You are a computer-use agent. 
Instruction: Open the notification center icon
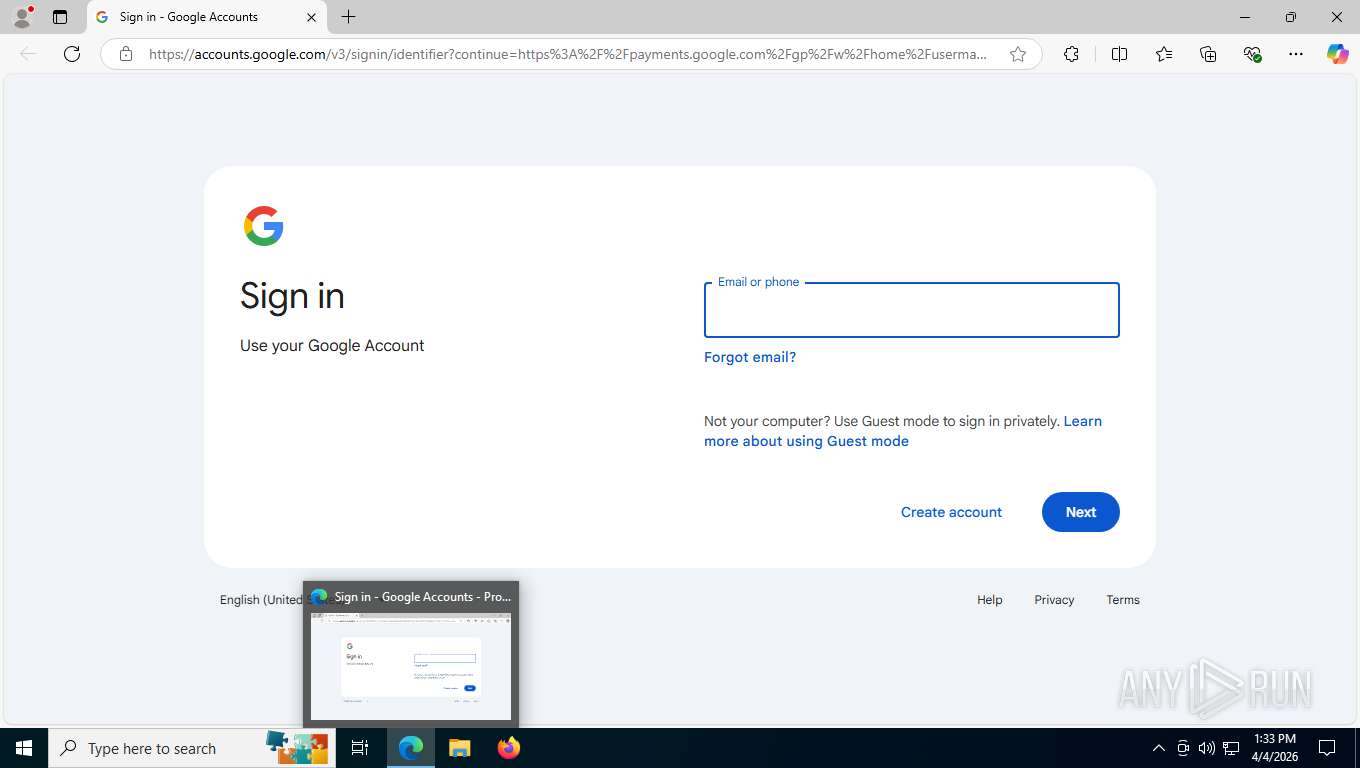pos(1327,748)
